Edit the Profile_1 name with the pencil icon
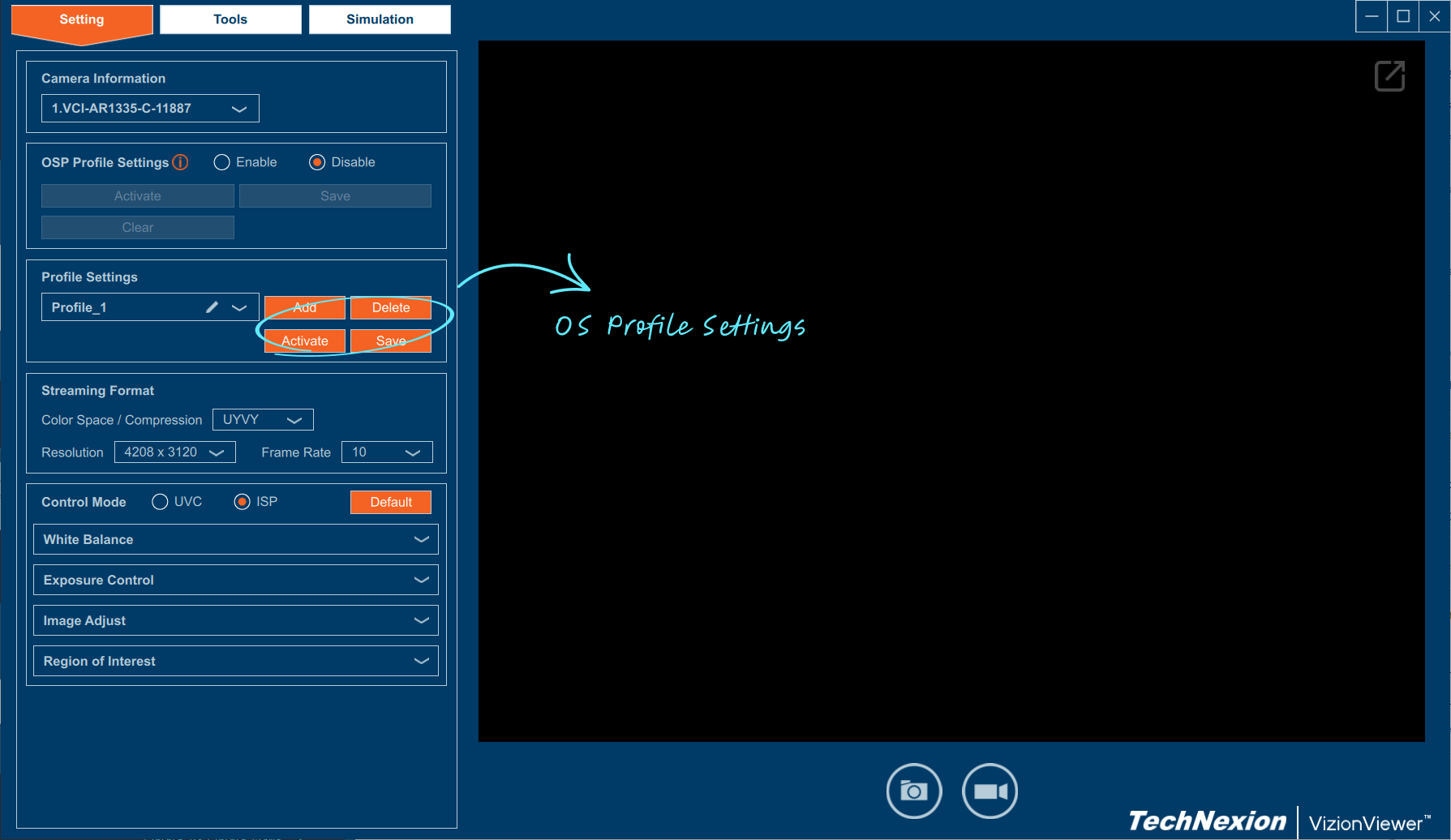Image resolution: width=1451 pixels, height=840 pixels. coord(212,307)
